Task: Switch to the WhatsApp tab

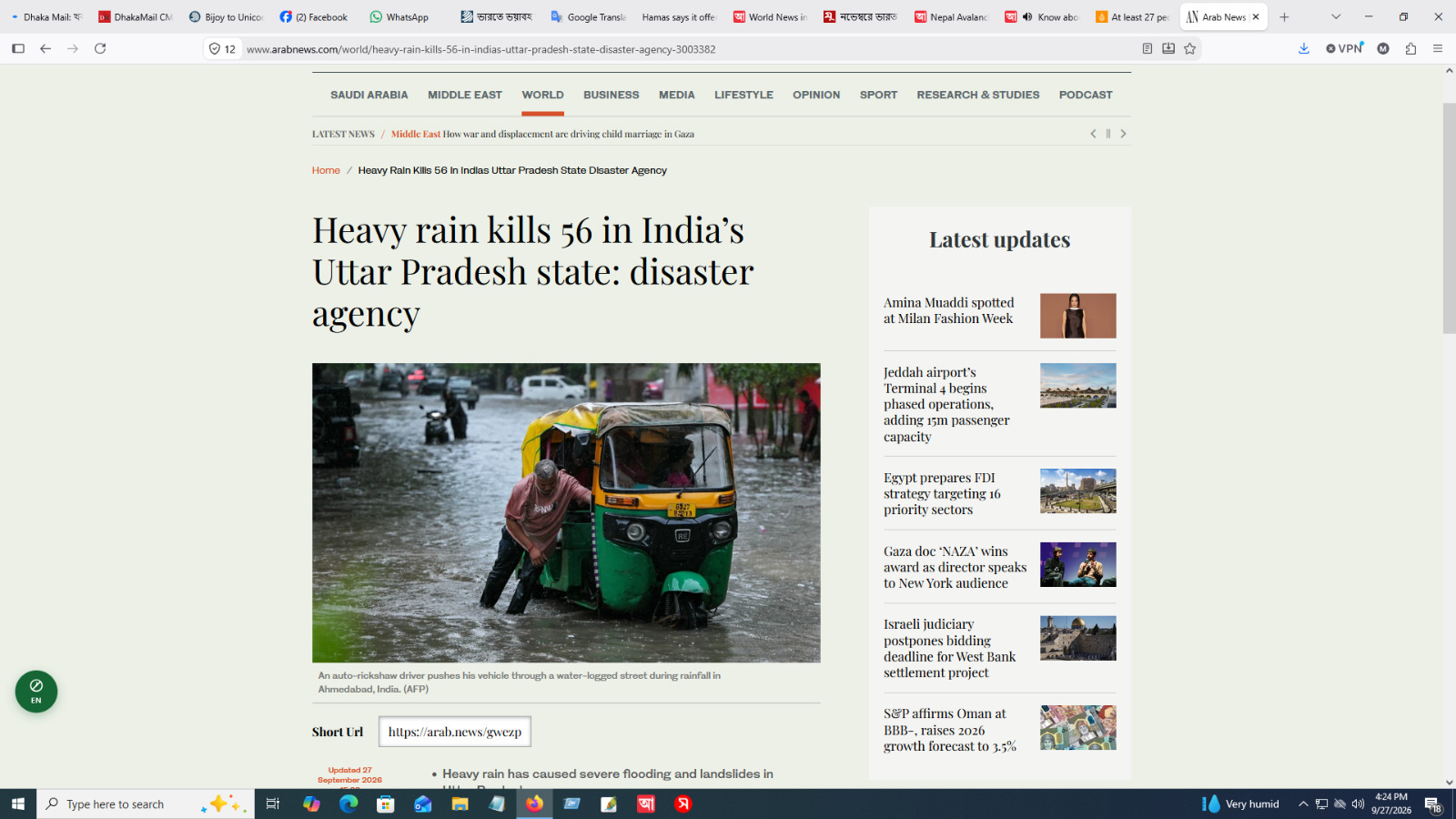Action: (x=400, y=17)
